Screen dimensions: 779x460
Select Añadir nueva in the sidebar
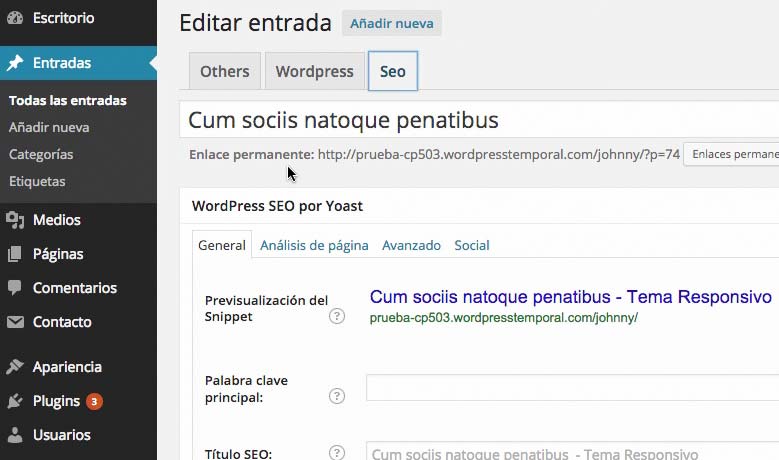coord(49,128)
